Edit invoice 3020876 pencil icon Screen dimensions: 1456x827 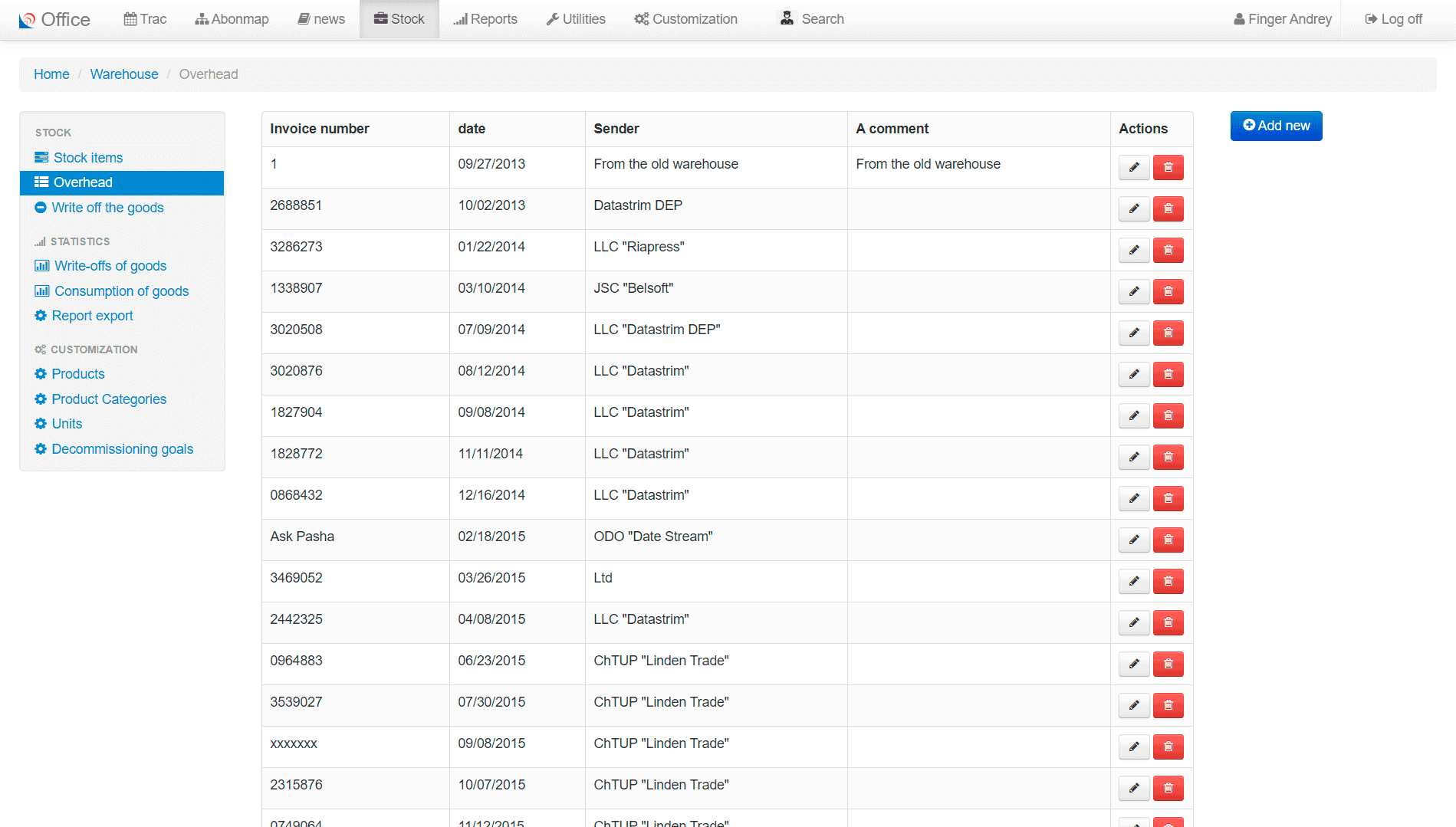tap(1134, 374)
